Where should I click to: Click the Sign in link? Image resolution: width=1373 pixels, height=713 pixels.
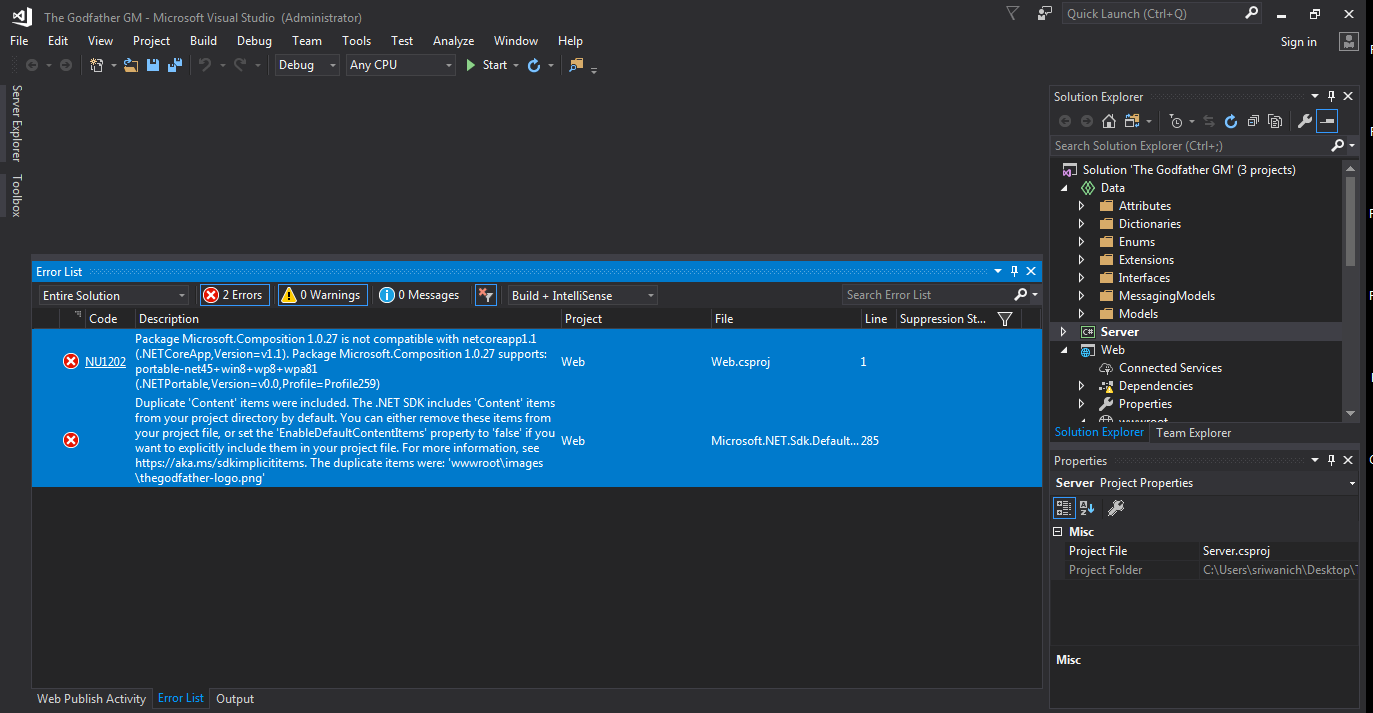pyautogui.click(x=1299, y=42)
